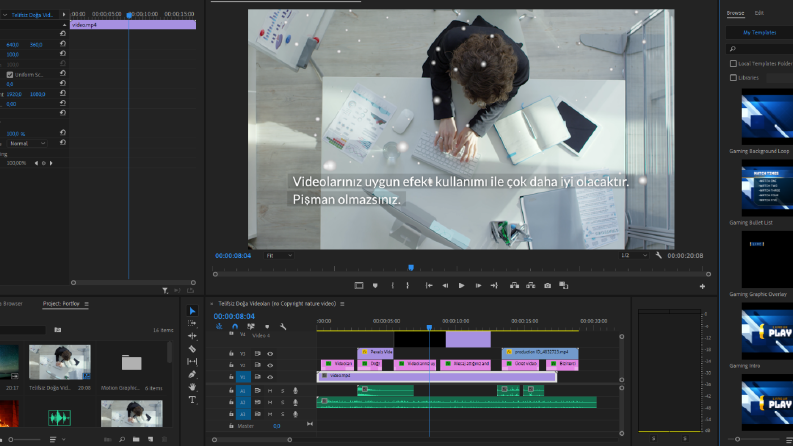Click the Mark In icon

point(392,286)
